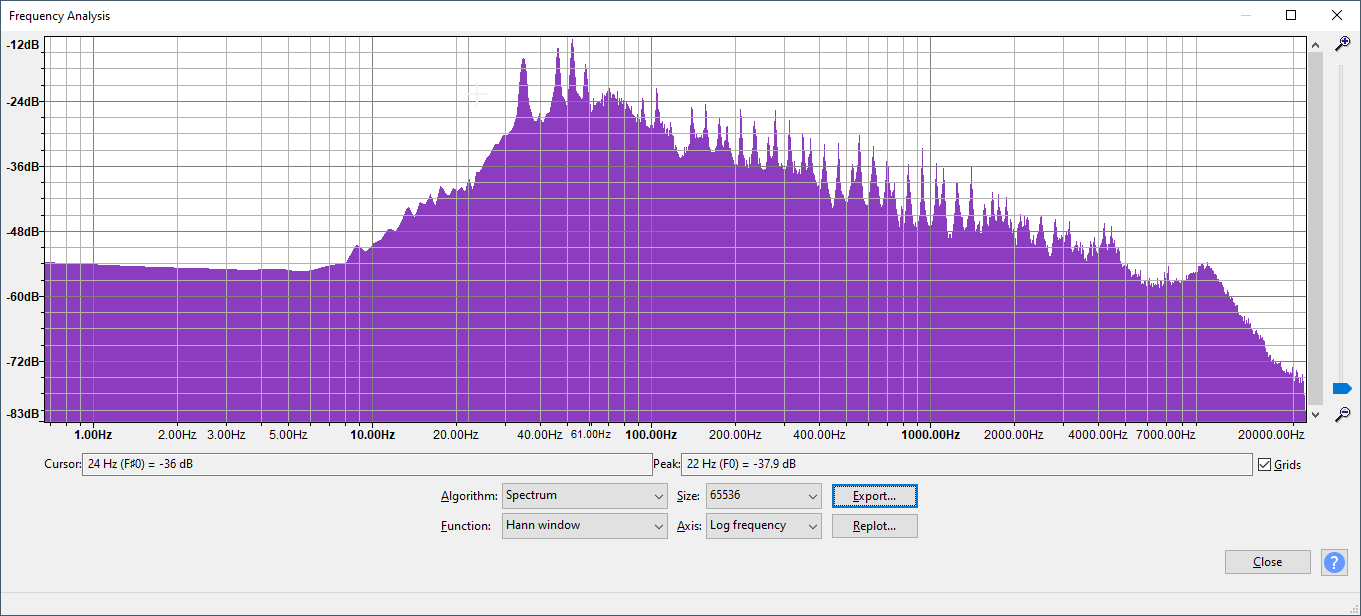Click the zoom in magnifier icon

point(1342,44)
